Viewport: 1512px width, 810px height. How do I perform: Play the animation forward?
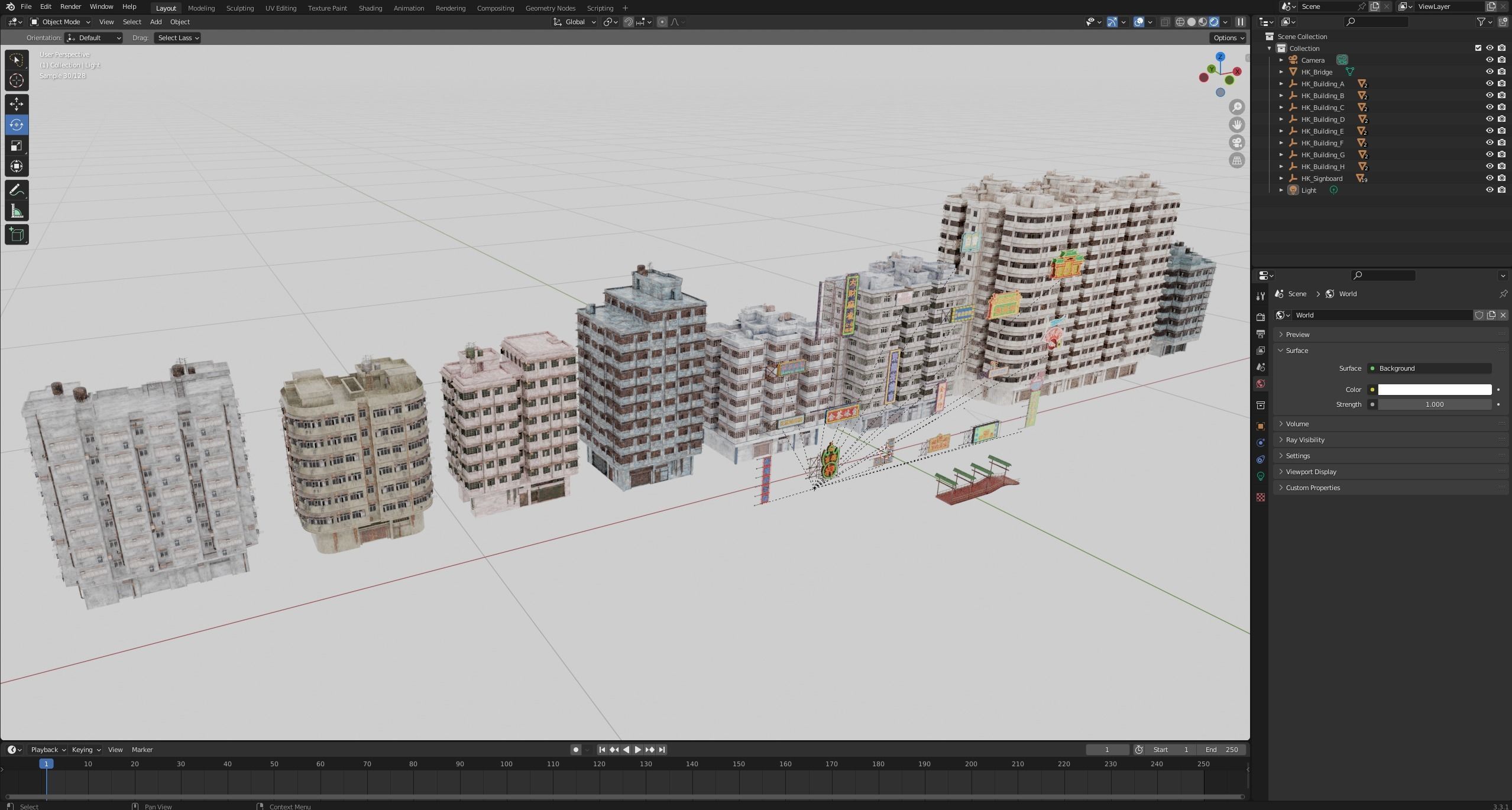tap(637, 750)
